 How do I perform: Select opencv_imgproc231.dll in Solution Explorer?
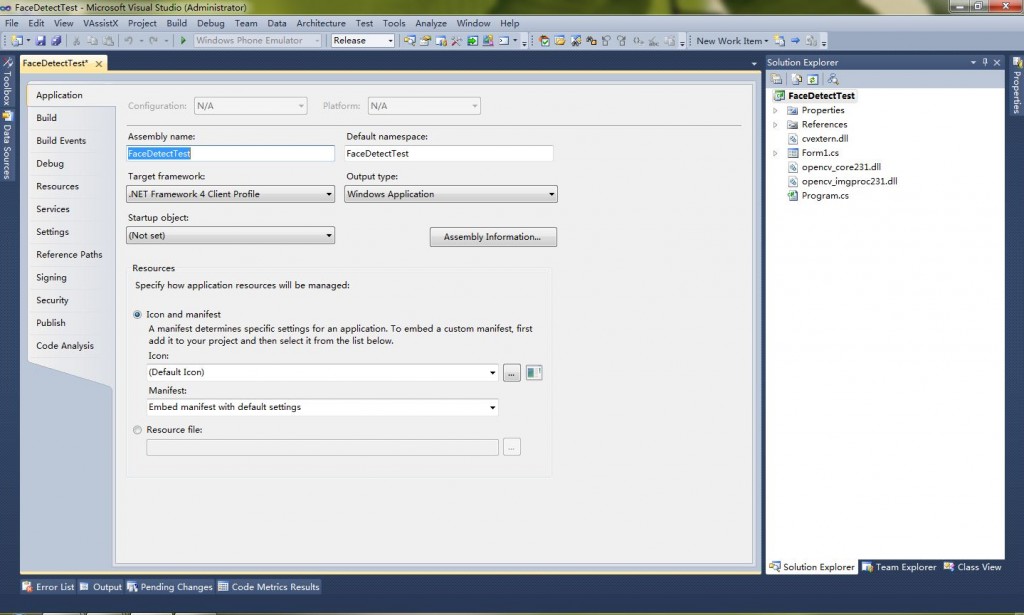tap(849, 181)
